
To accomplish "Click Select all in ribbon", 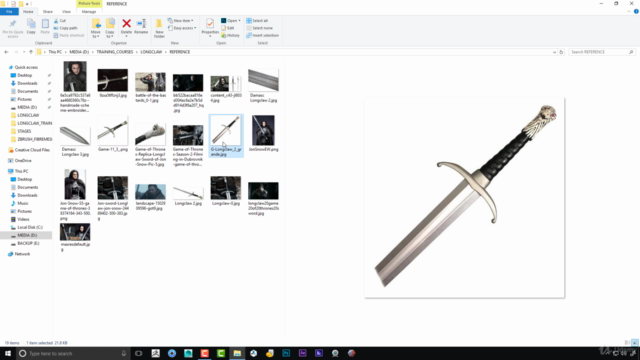I will point(257,21).
